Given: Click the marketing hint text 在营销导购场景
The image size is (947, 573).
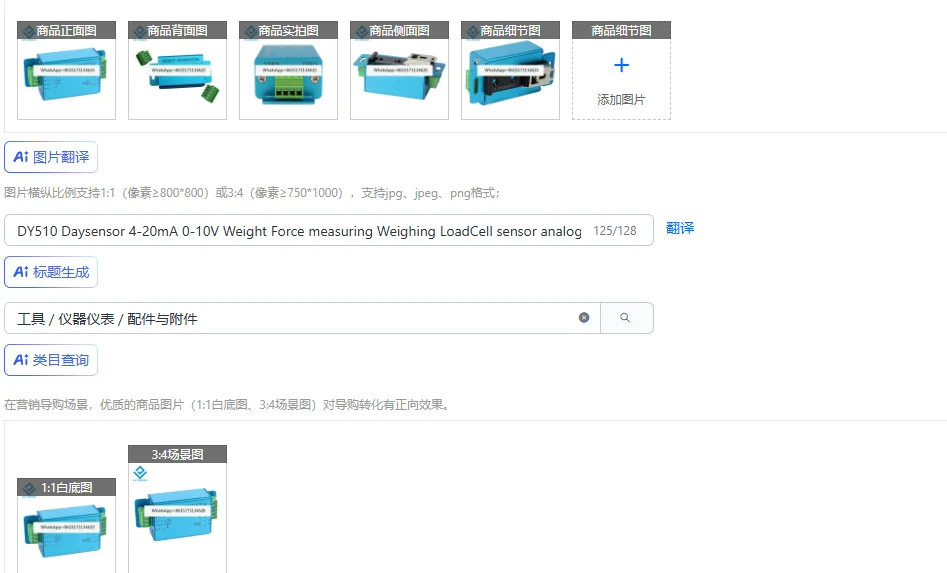Looking at the screenshot, I should click(228, 405).
